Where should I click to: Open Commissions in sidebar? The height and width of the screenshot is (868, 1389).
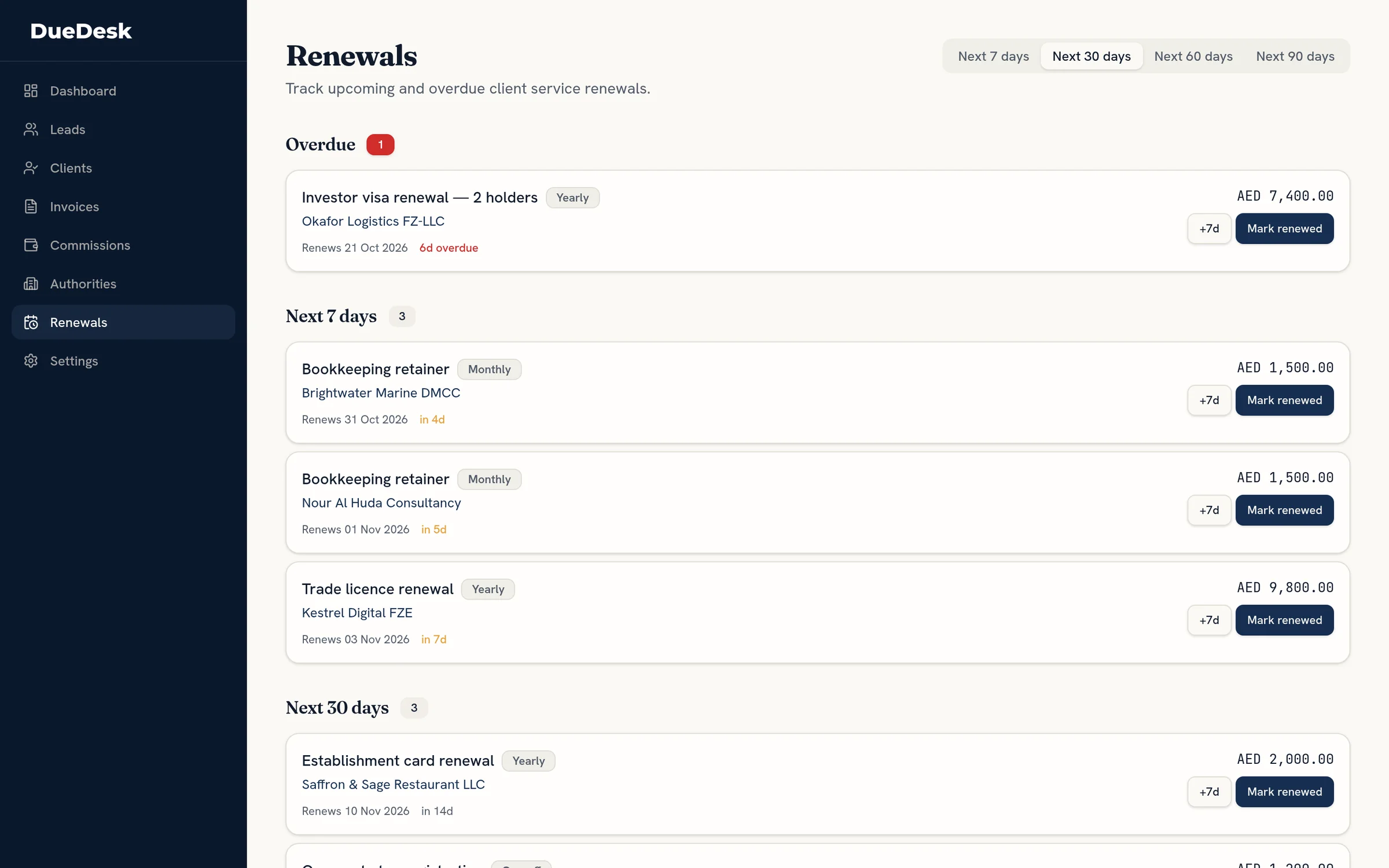(123, 245)
